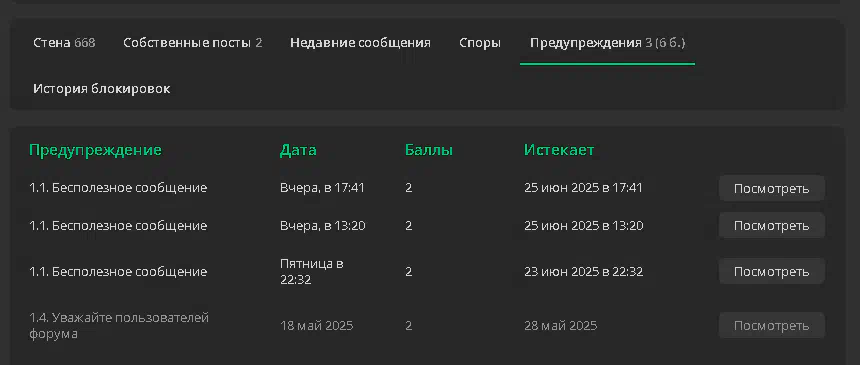Click Посмотреть for the 13:20 warning
860x365 pixels.
[x=772, y=226]
